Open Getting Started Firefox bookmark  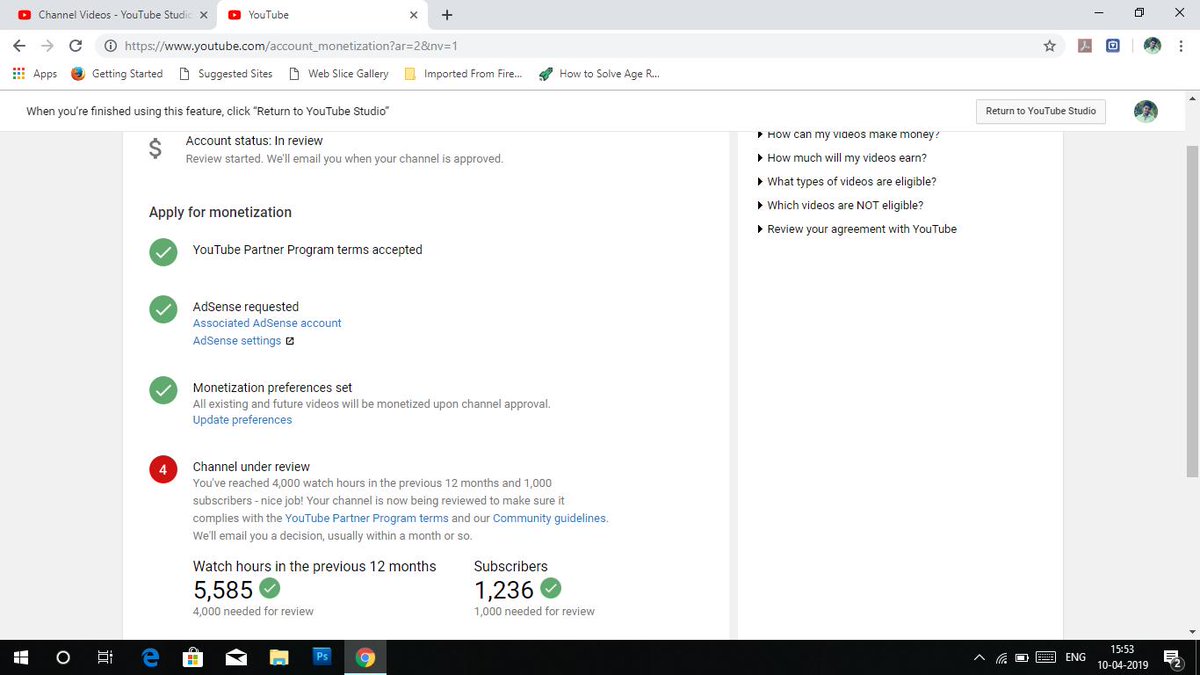117,73
